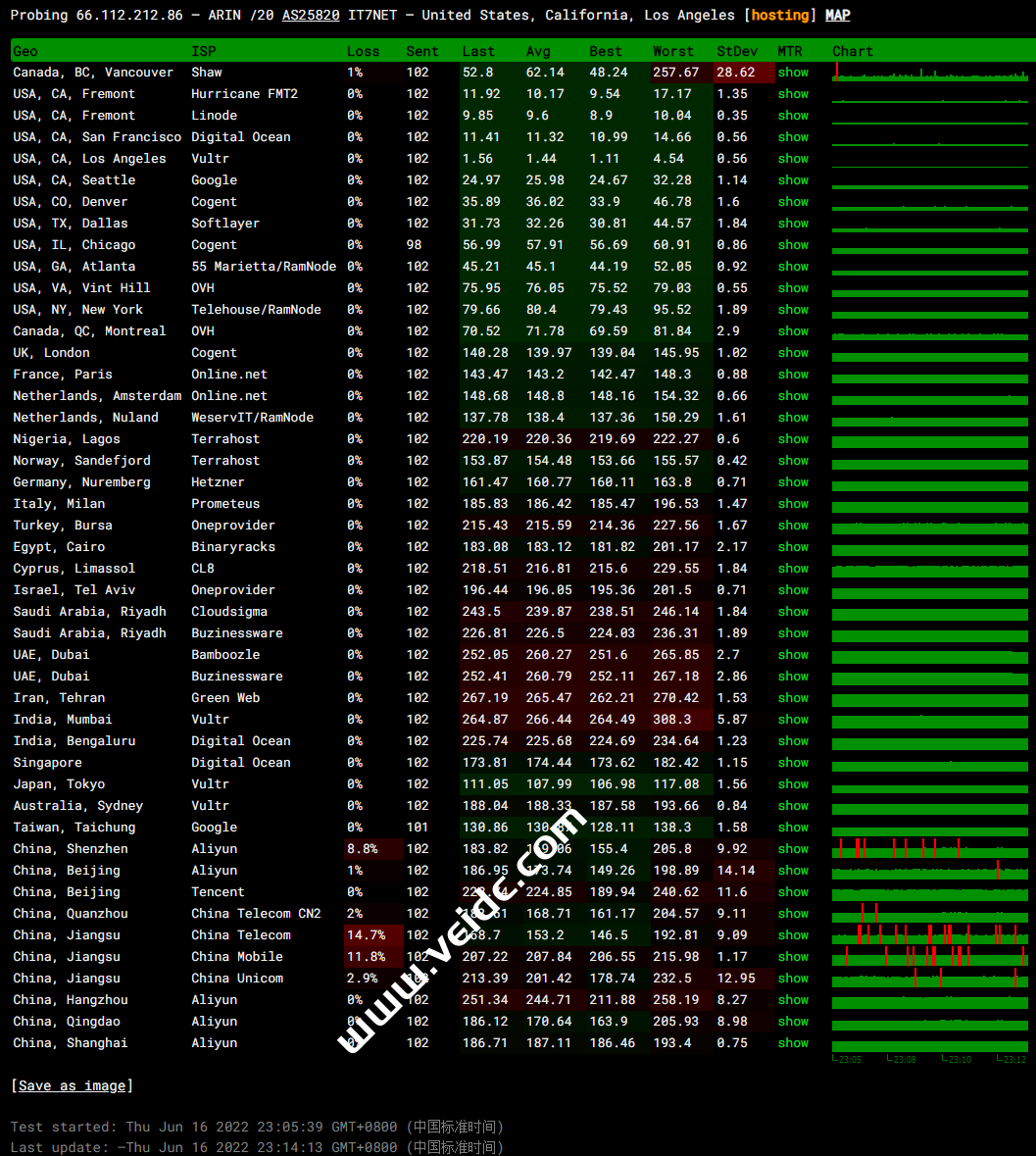This screenshot has width=1036, height=1156.
Task: Click the hosting tag in header
Action: (x=780, y=15)
